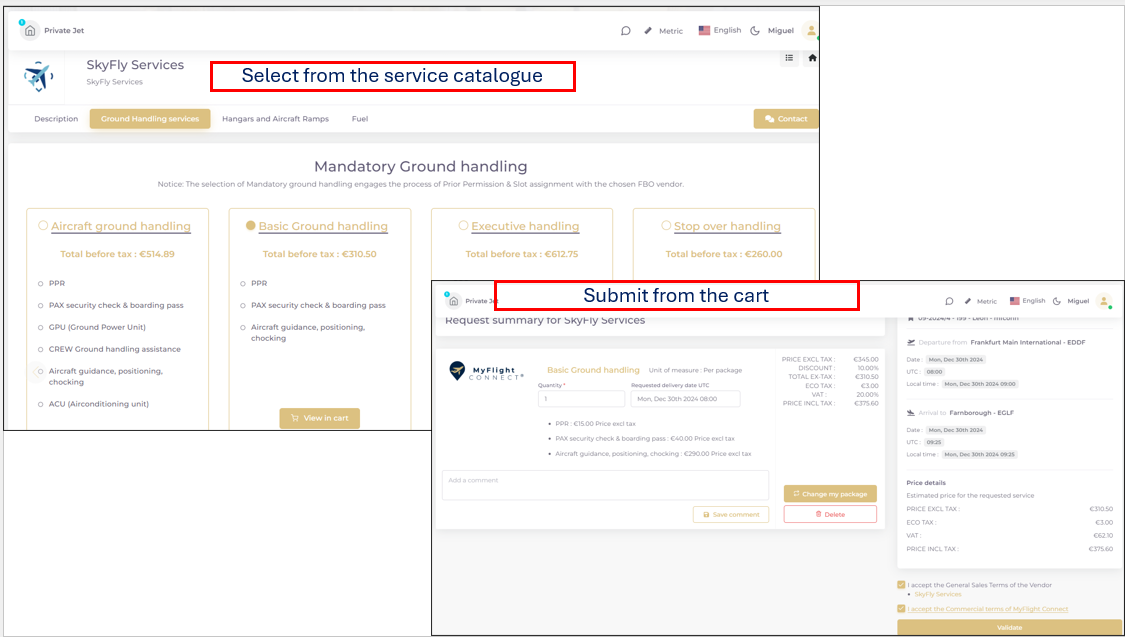The image size is (1125, 637).
Task: Open the English language dropdown in catalogue window
Action: click(x=720, y=31)
